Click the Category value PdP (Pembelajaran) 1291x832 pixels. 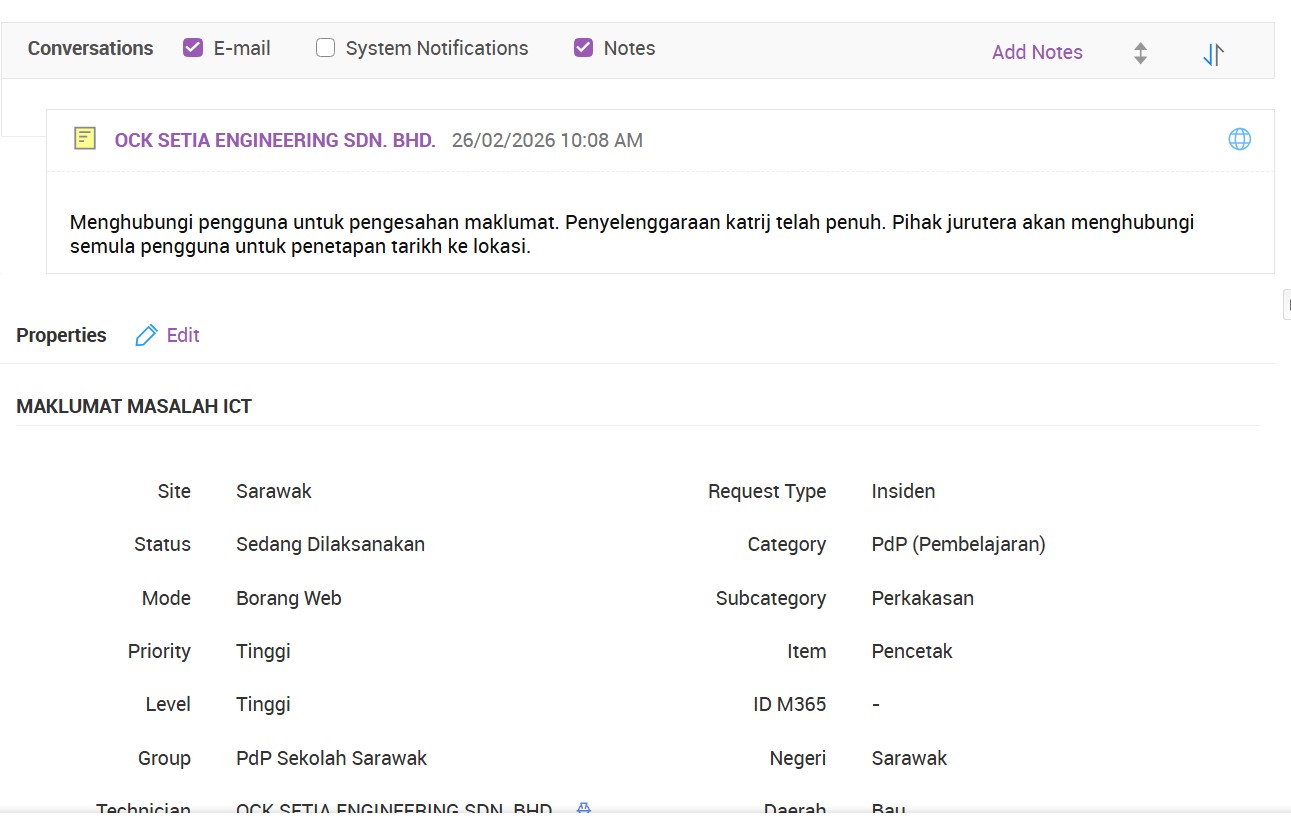[x=958, y=544]
